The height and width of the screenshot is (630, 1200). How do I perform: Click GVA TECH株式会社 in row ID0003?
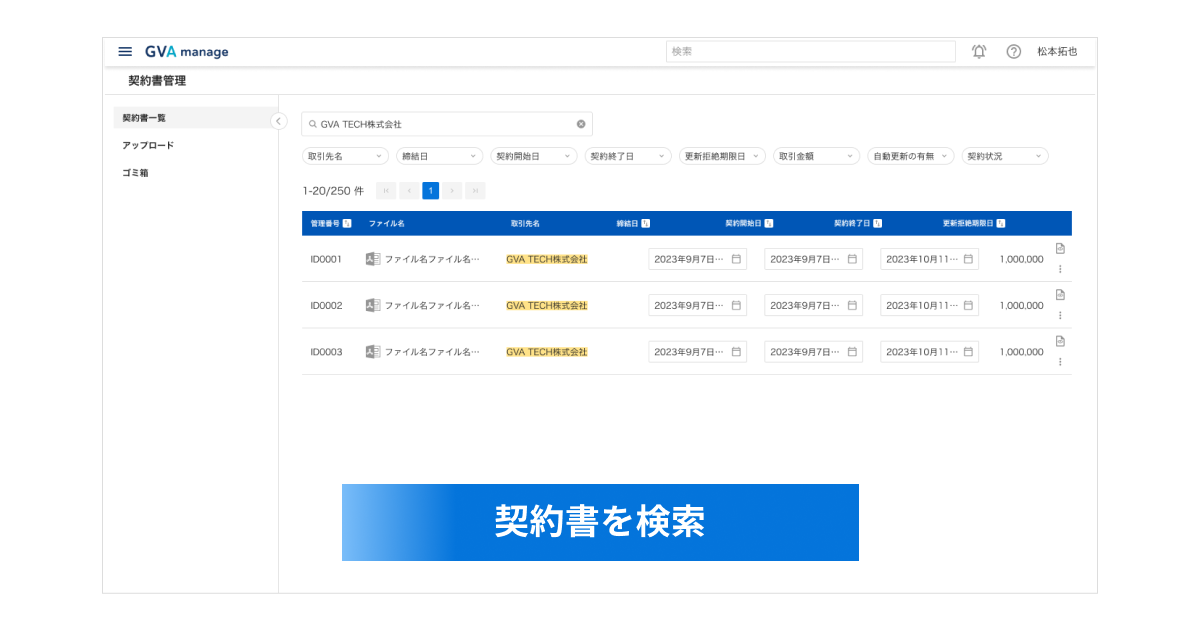[547, 352]
